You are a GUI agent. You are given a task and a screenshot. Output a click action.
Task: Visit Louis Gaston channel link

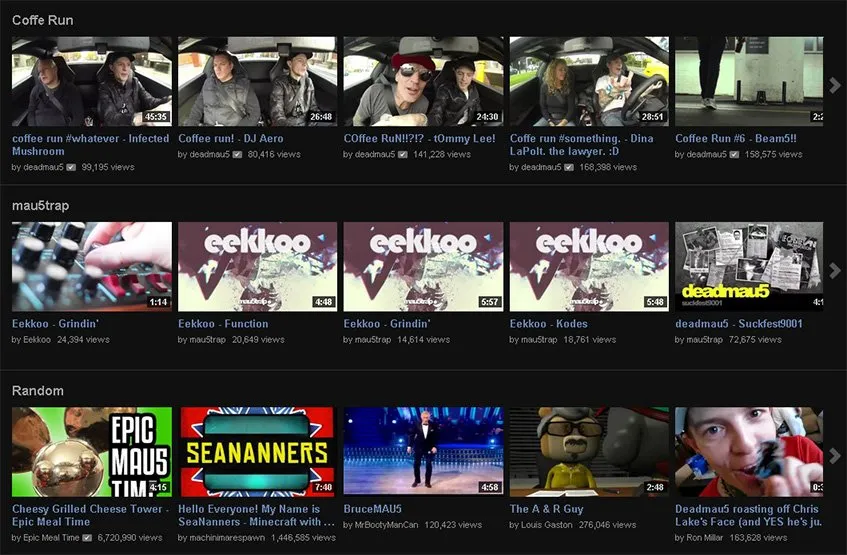[547, 525]
